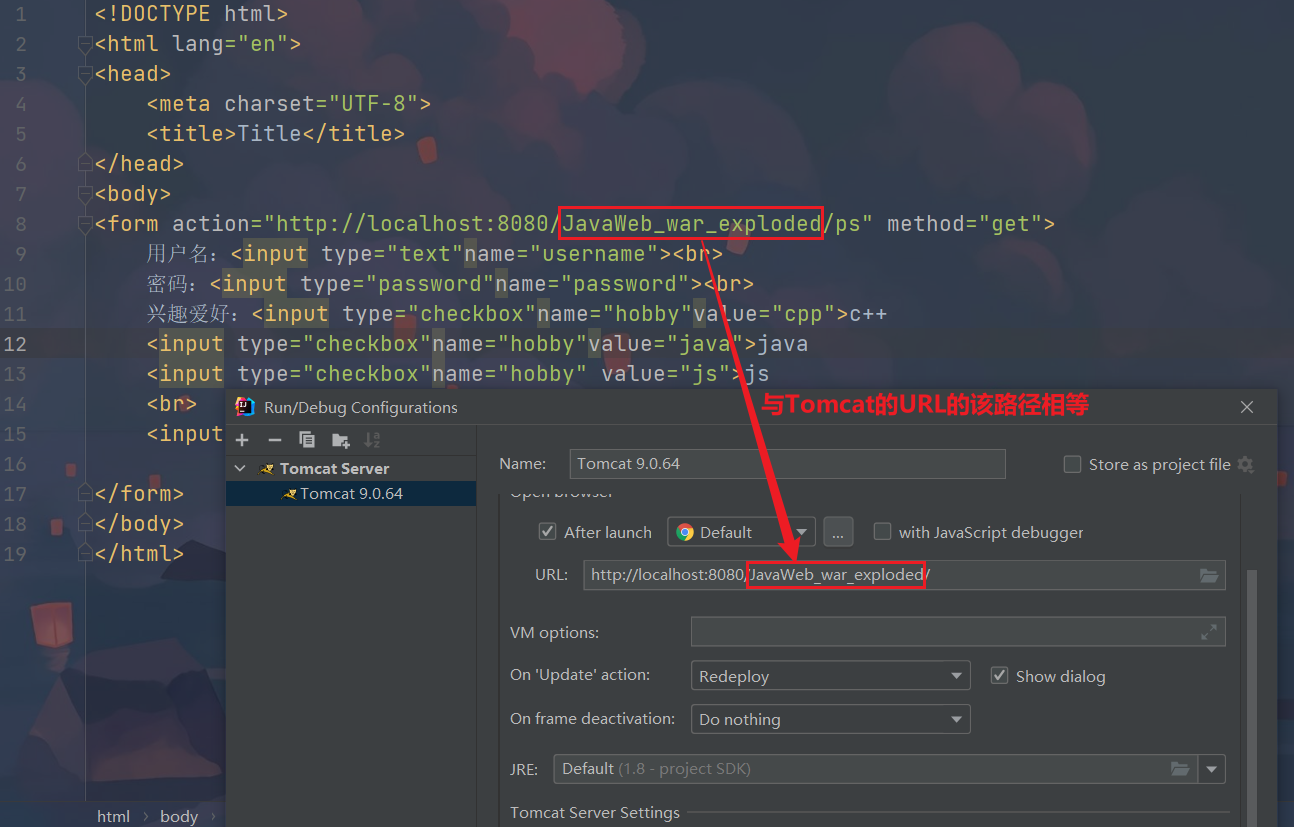Image resolution: width=1294 pixels, height=827 pixels.
Task: Click fold marker on html tag line
Action: [85, 44]
